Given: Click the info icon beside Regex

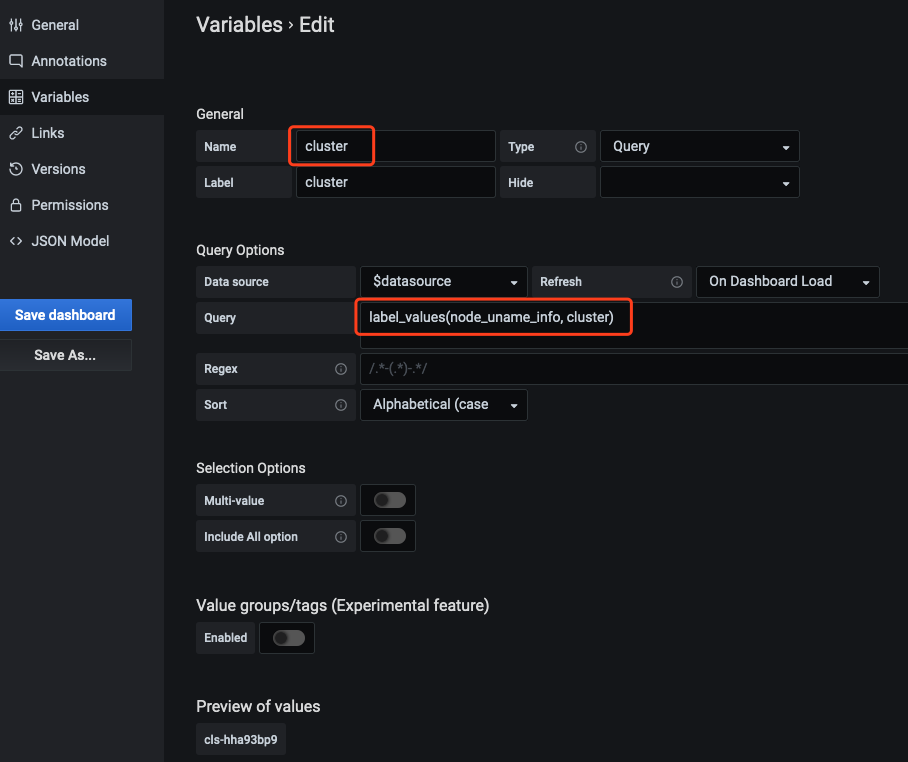Looking at the screenshot, I should 341,369.
